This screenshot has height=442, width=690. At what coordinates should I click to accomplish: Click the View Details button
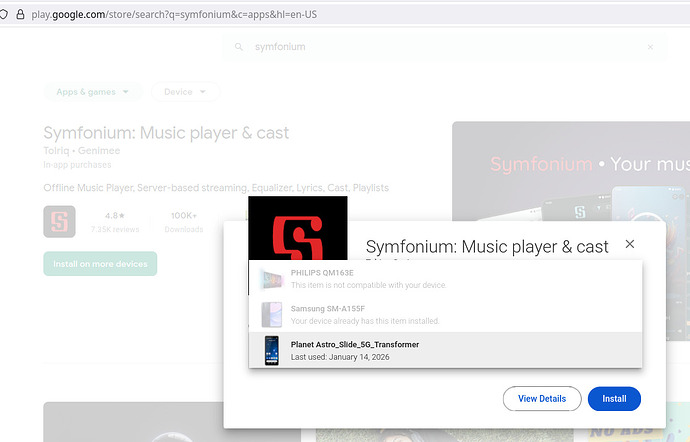tap(541, 398)
